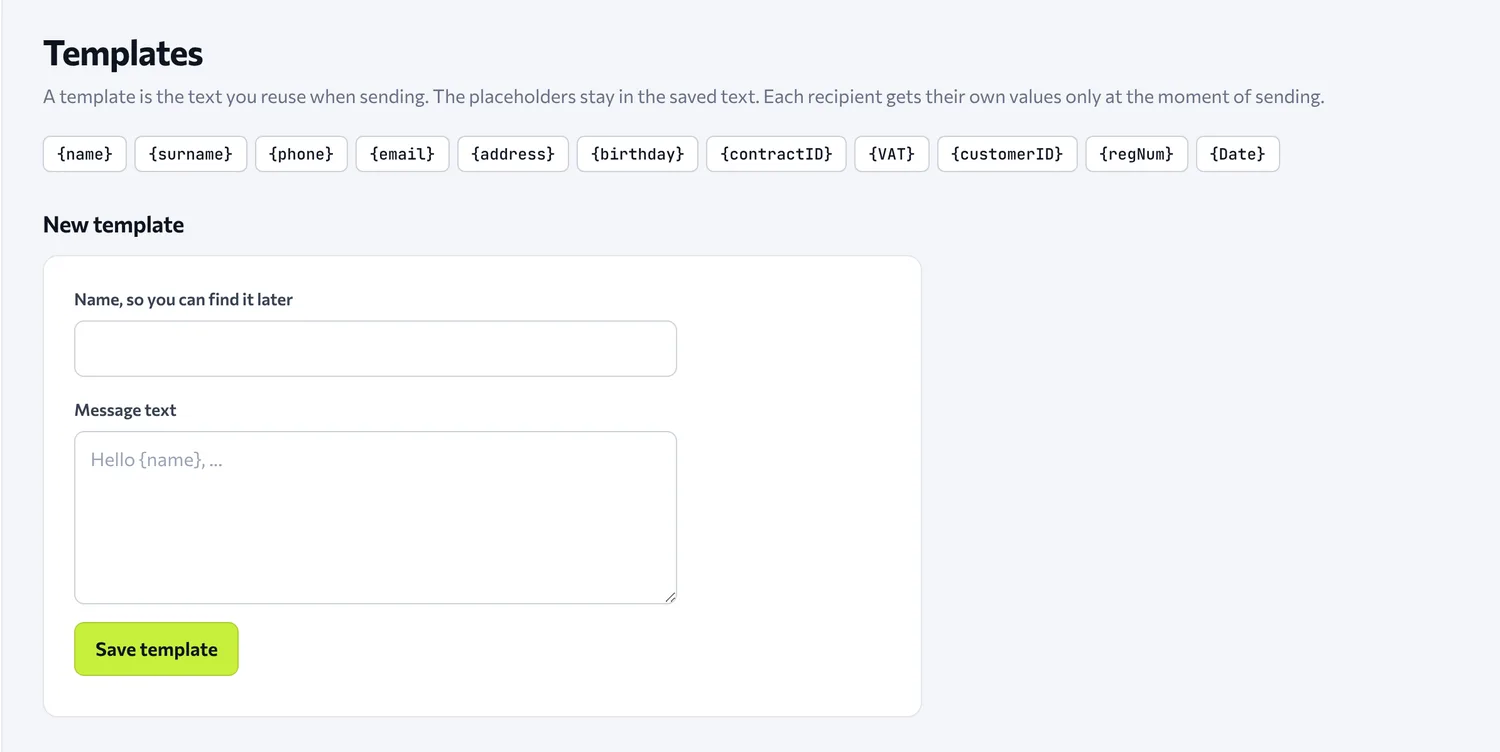
Task: Add the {address} placeholder chip
Action: pyautogui.click(x=513, y=154)
